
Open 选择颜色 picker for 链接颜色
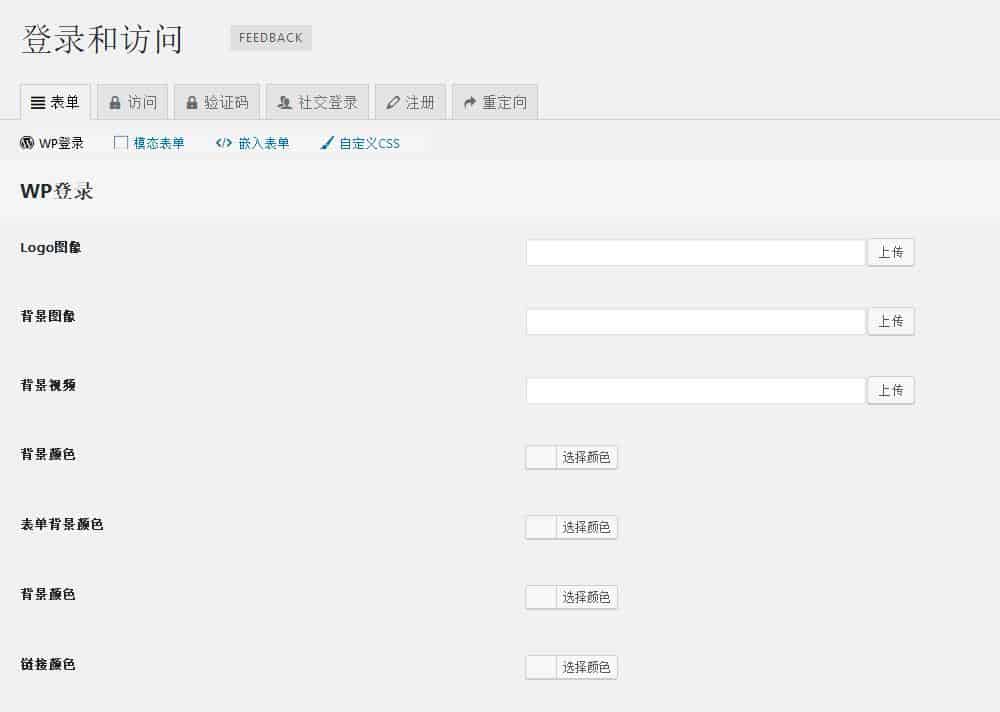tap(585, 667)
